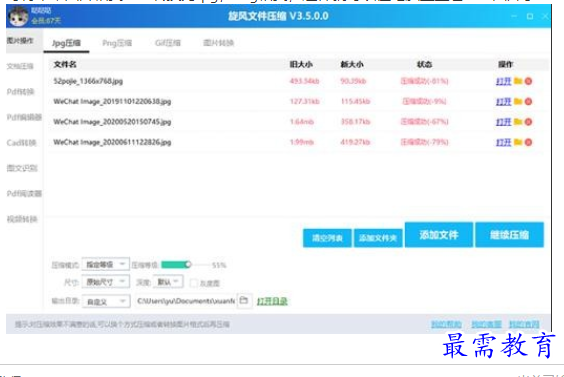Open the 尺寸 dropdown showing 原始尺寸
The image size is (564, 377).
105,282
